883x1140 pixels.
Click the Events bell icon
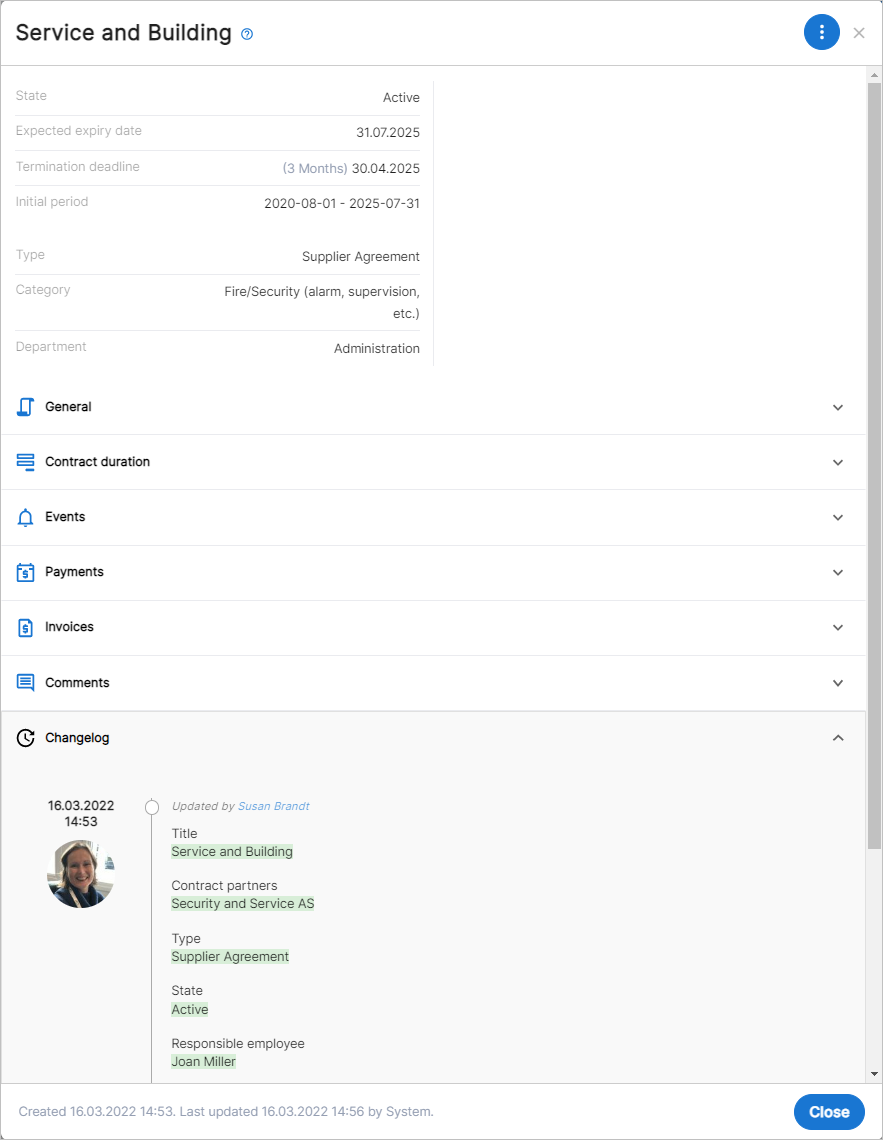(x=25, y=518)
